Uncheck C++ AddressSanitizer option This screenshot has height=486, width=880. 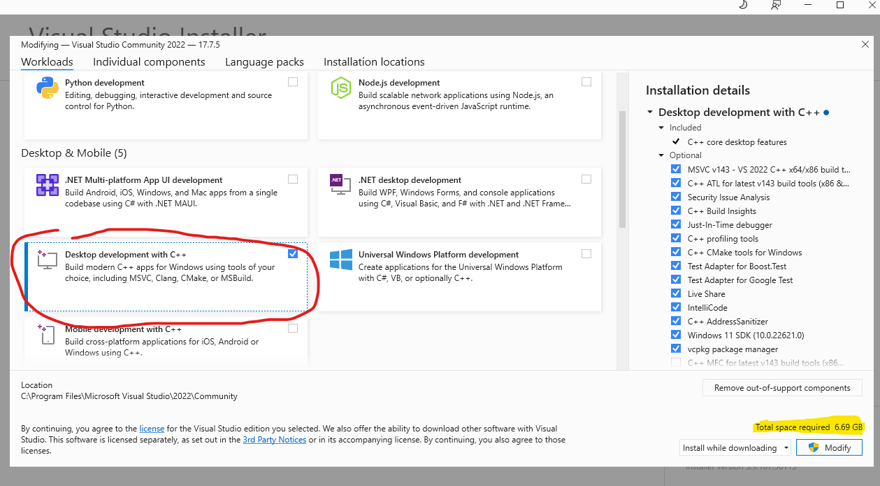(x=676, y=321)
